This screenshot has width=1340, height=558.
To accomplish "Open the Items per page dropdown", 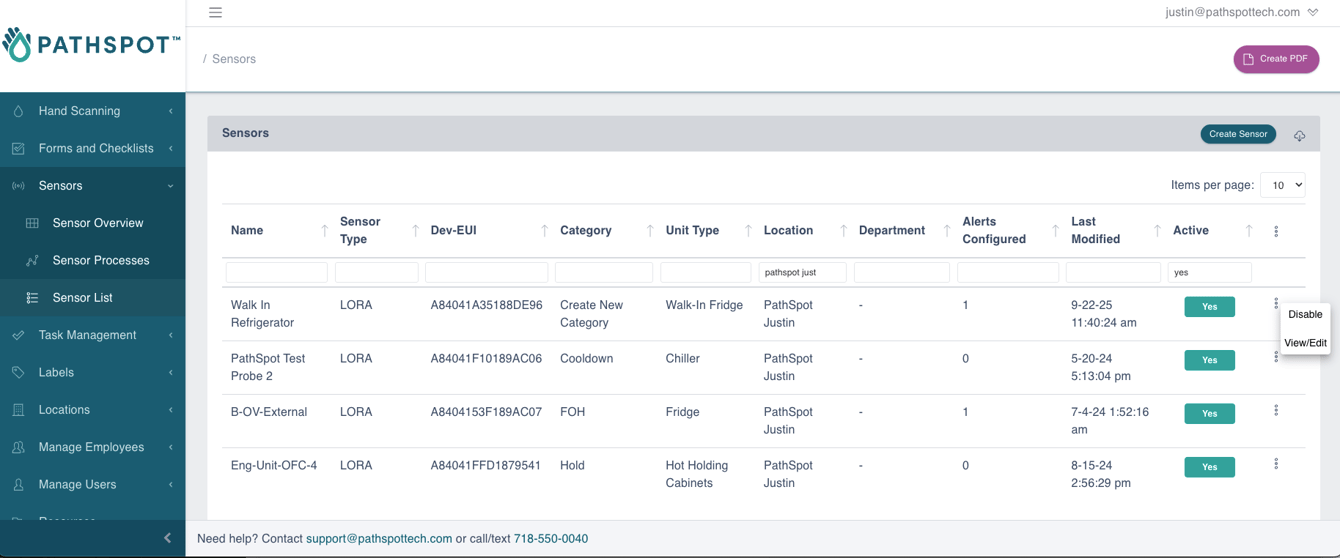I will click(1282, 185).
